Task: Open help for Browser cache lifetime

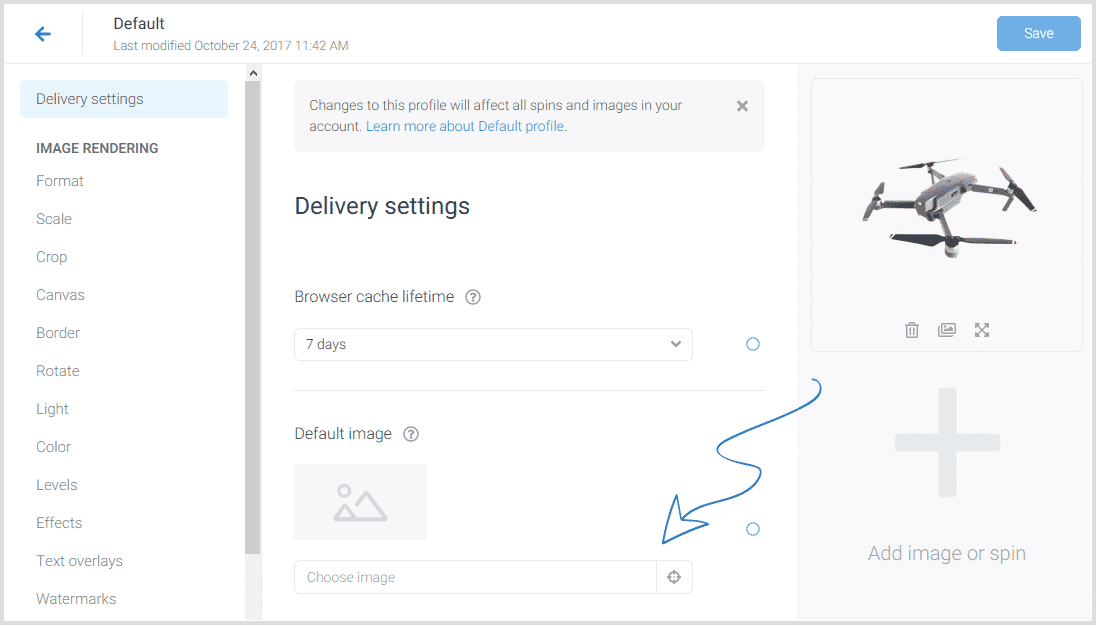Action: 473,297
